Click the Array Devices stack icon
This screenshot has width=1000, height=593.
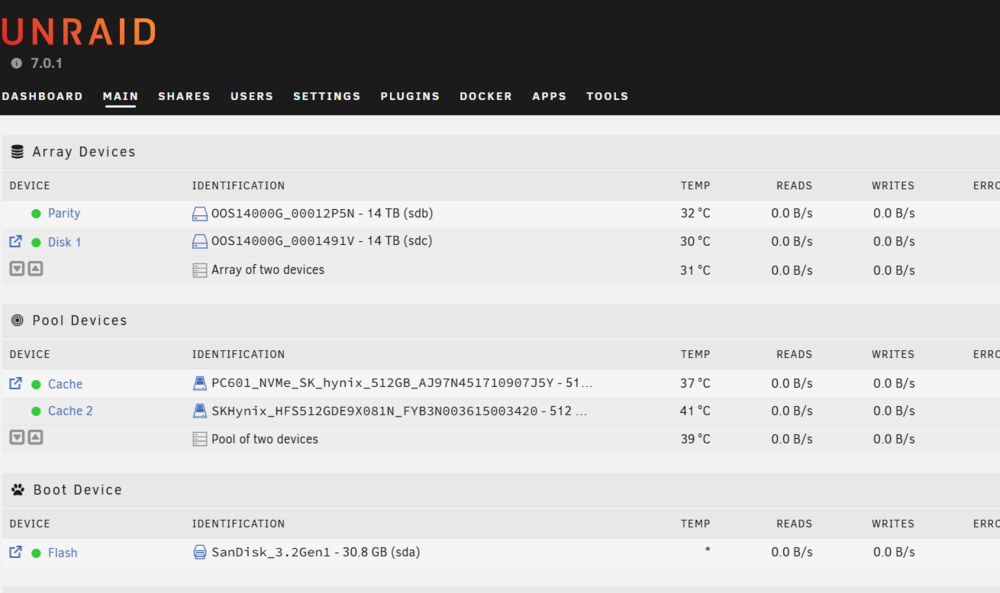coord(17,152)
